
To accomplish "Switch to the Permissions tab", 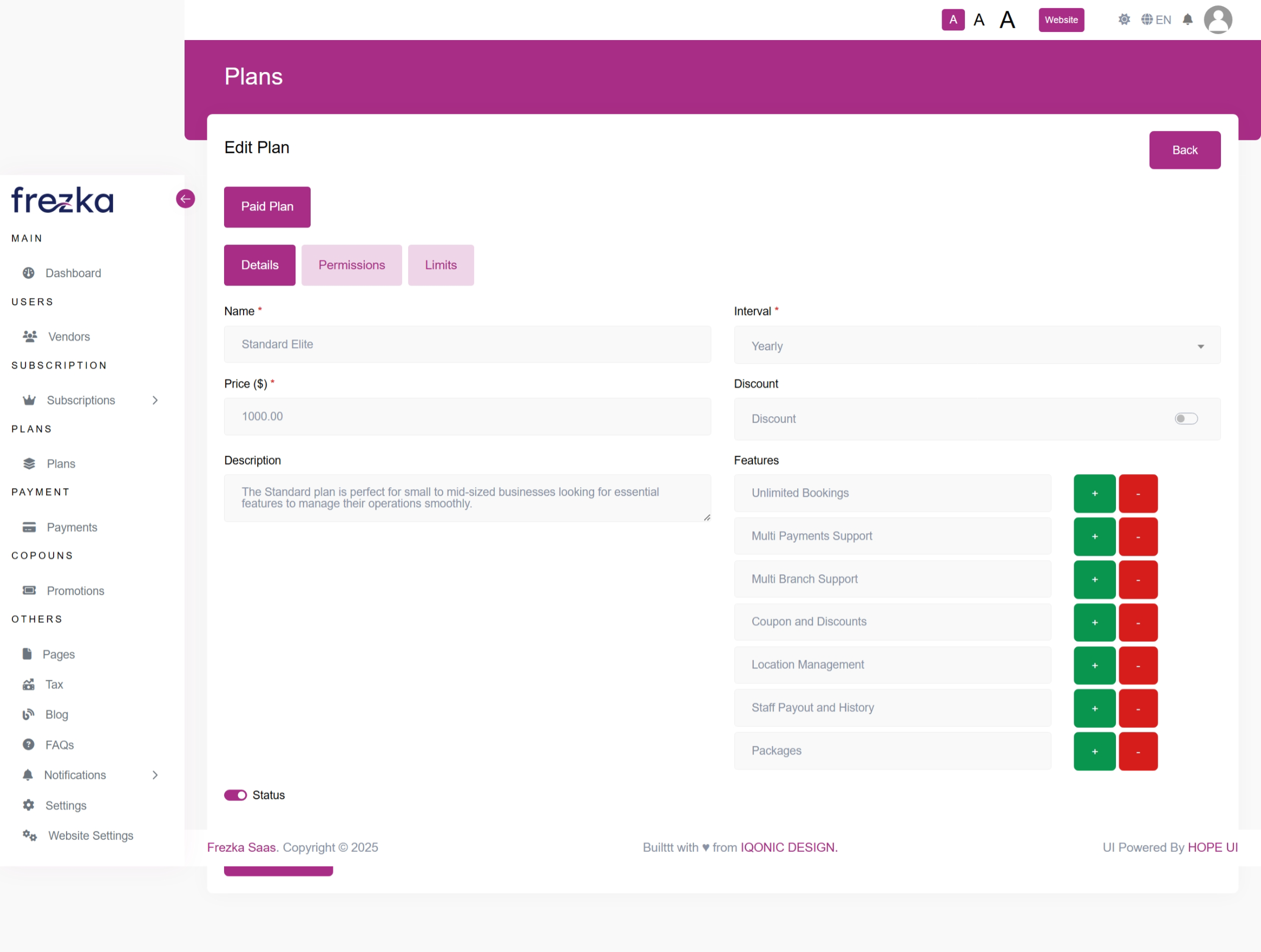I will coord(351,265).
